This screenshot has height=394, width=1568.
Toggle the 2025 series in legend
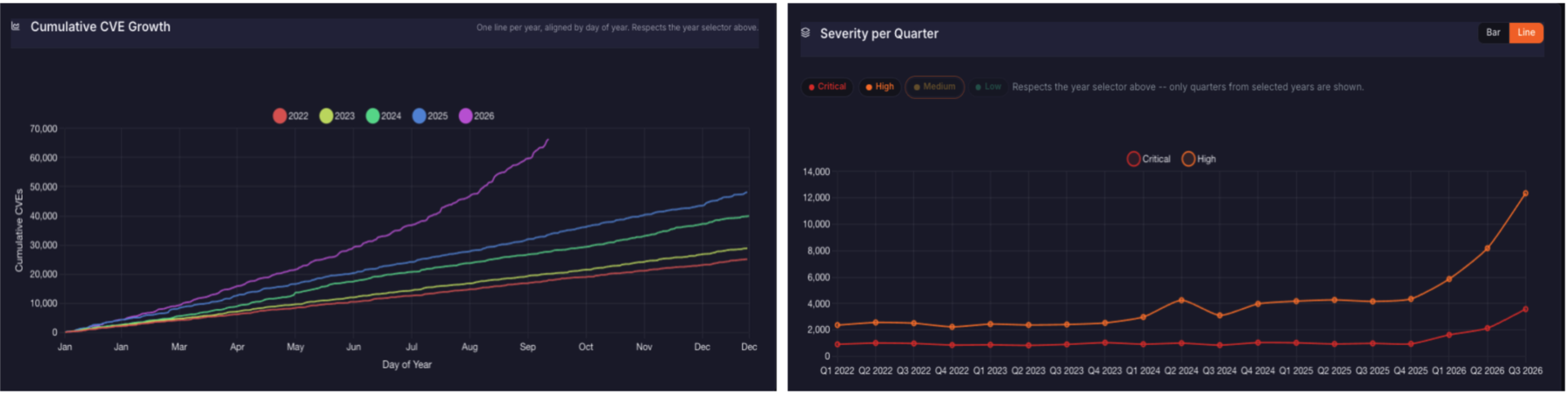430,116
